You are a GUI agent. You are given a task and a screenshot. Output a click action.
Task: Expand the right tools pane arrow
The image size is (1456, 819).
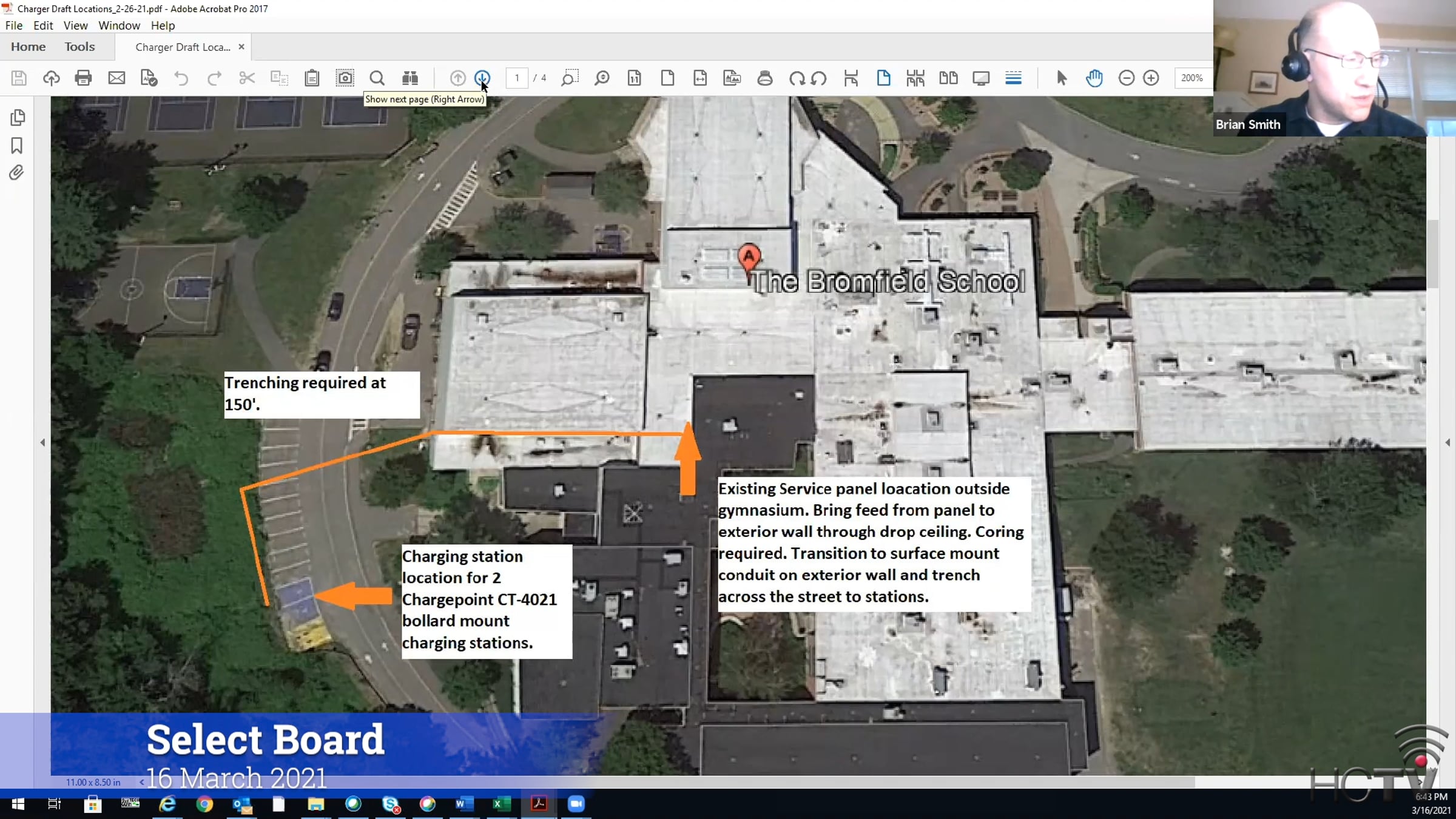pyautogui.click(x=1448, y=443)
